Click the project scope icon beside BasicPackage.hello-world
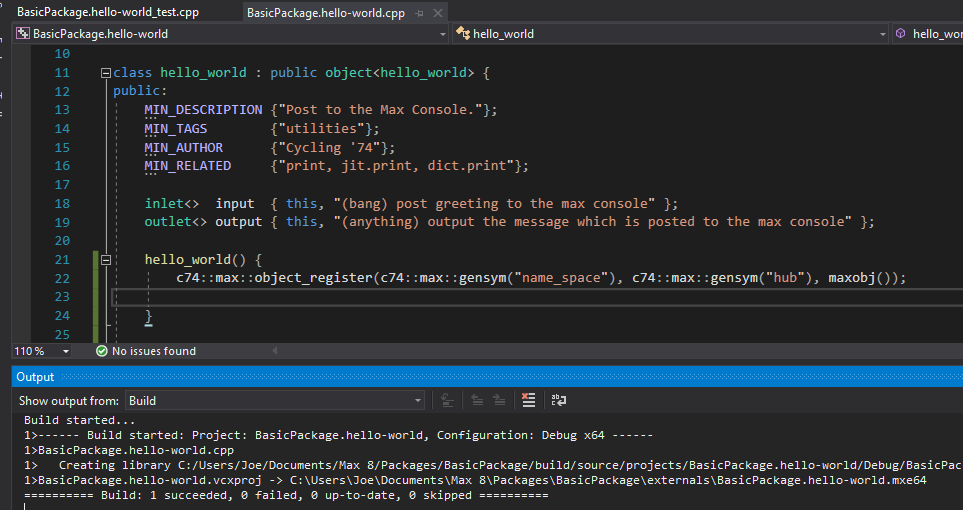The width and height of the screenshot is (963, 510). point(22,33)
